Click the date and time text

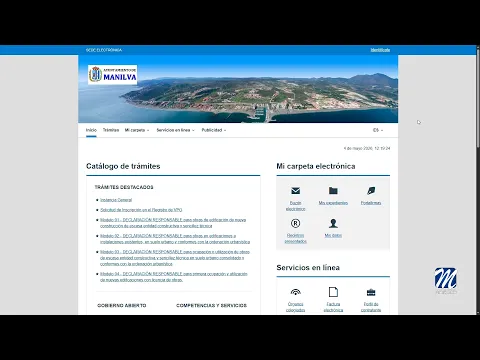[x=367, y=148]
